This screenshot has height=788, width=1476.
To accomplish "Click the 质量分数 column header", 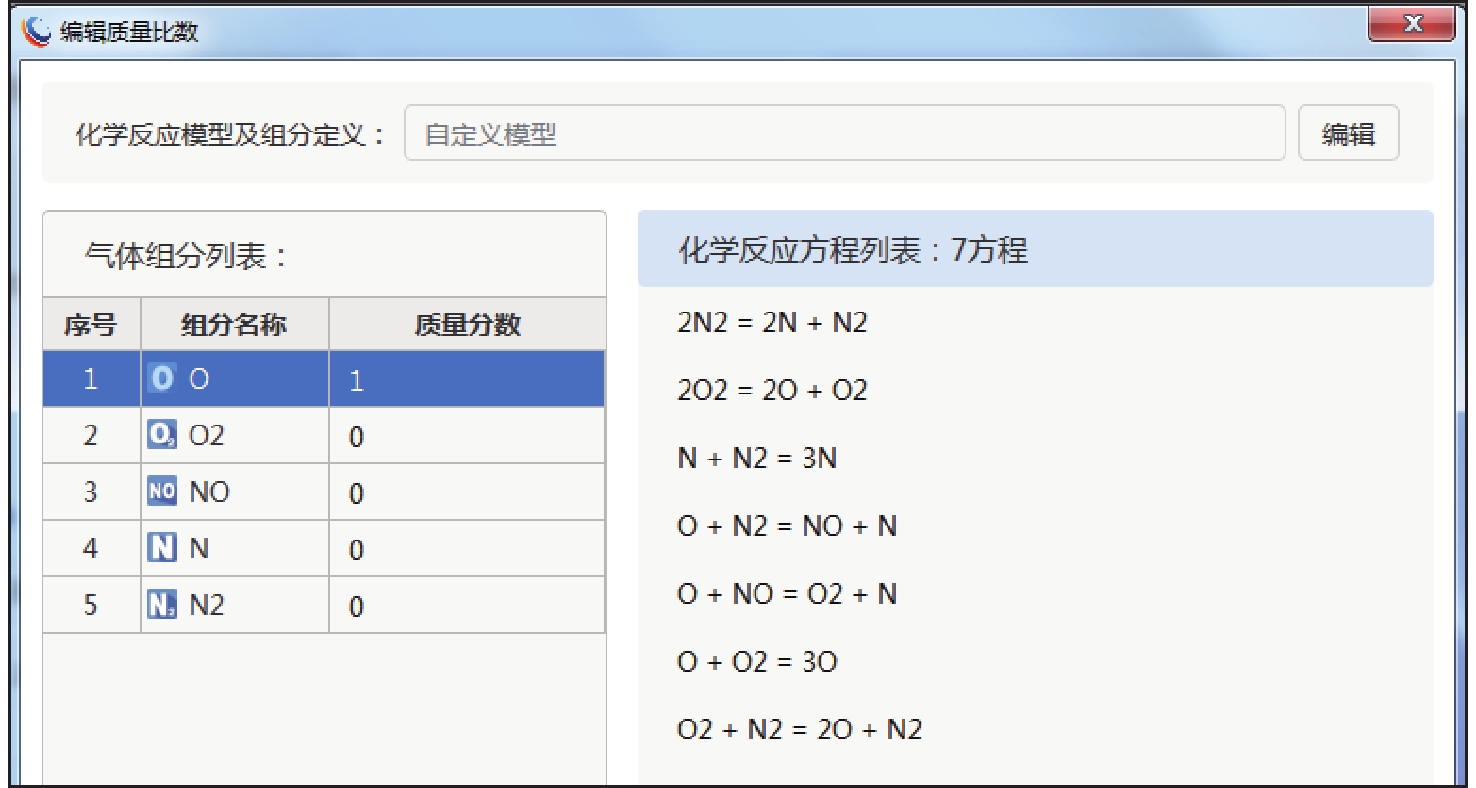I will [467, 324].
